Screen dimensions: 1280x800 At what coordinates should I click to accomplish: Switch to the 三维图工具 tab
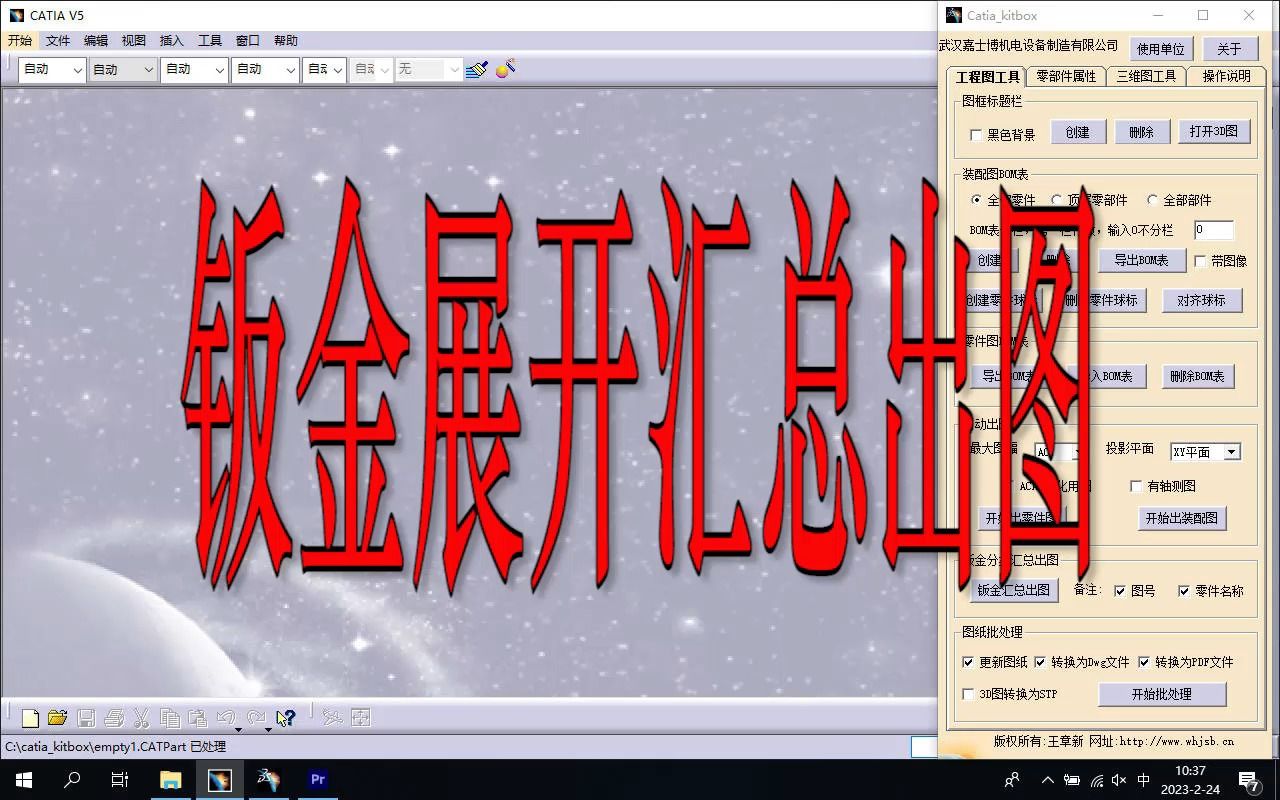[1147, 76]
